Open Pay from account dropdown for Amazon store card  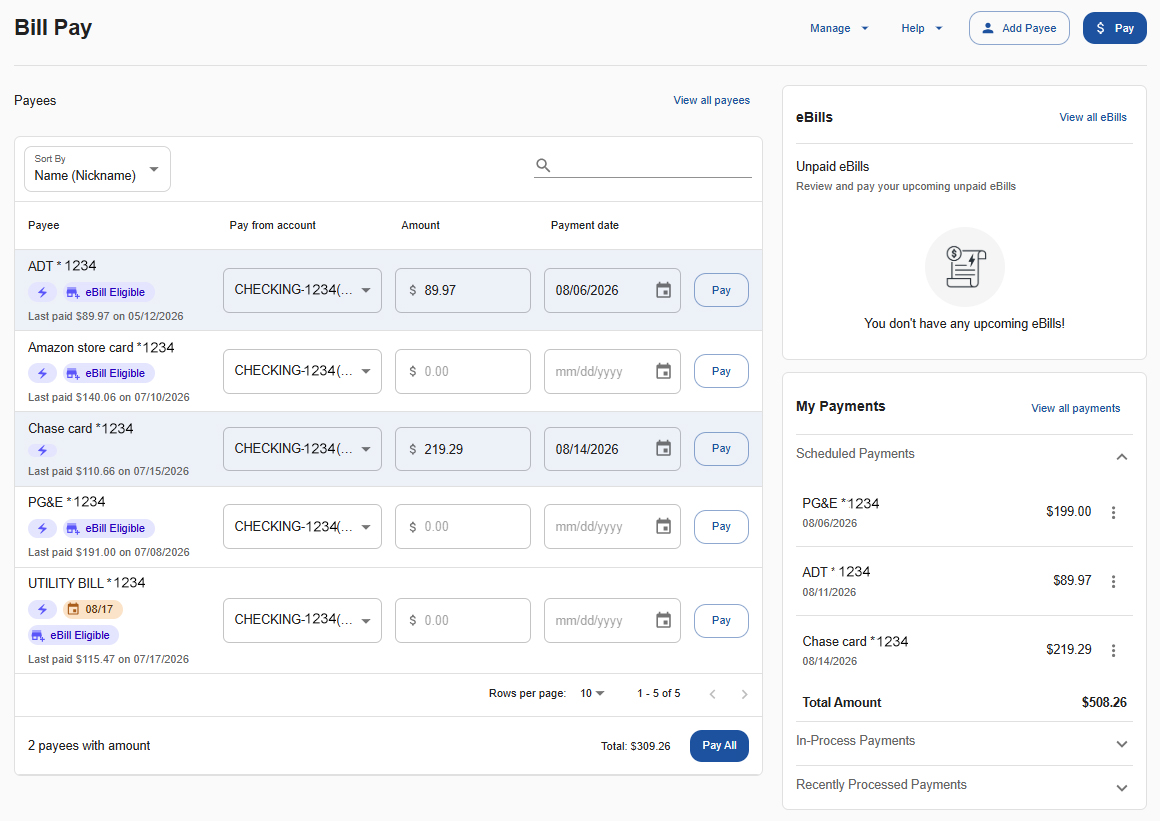[x=303, y=371]
